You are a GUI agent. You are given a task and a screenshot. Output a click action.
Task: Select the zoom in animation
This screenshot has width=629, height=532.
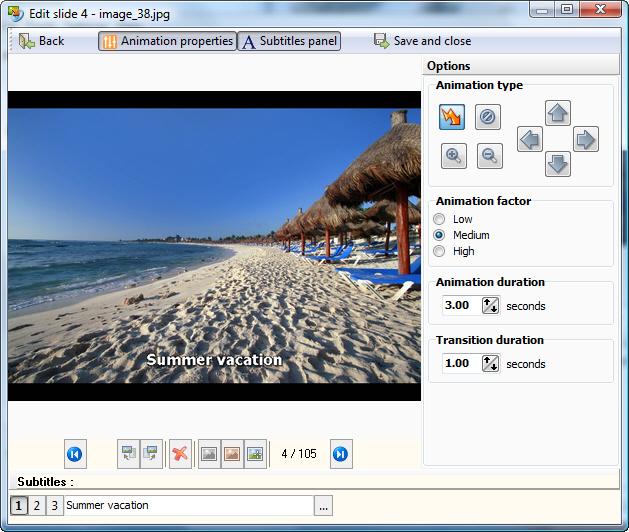coord(454,155)
